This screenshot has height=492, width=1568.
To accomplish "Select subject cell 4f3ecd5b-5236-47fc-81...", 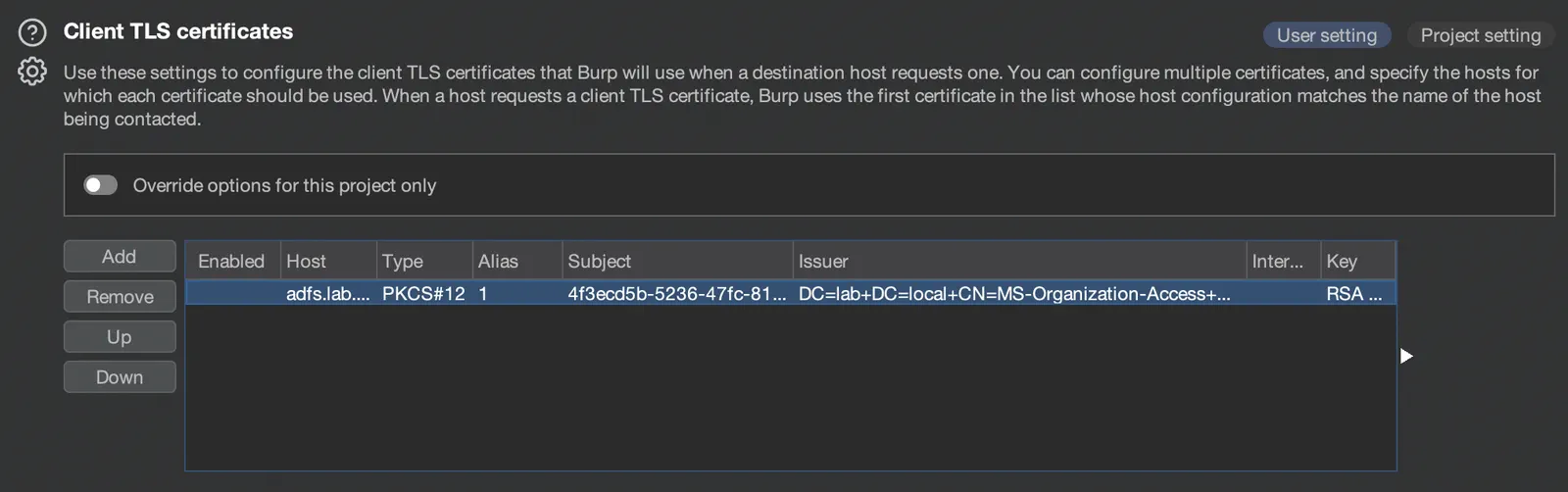I will [677, 293].
